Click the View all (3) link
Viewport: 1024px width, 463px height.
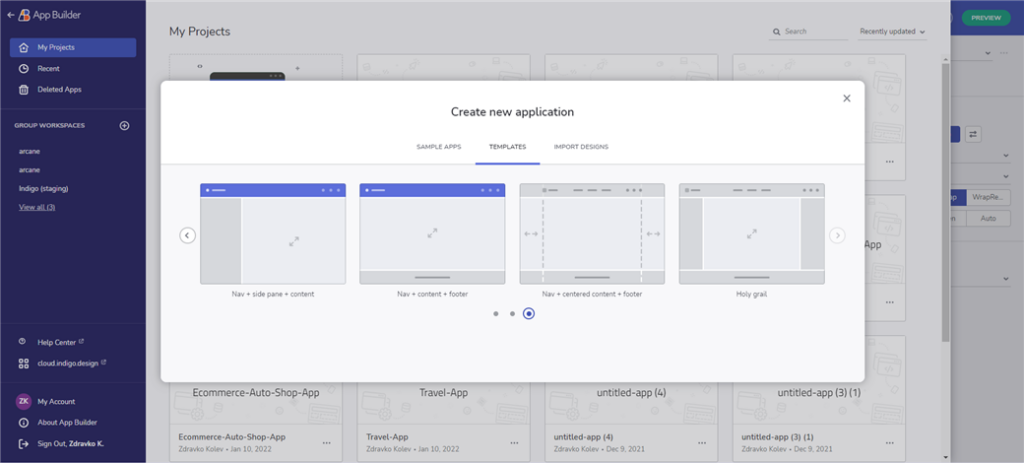pyautogui.click(x=37, y=207)
